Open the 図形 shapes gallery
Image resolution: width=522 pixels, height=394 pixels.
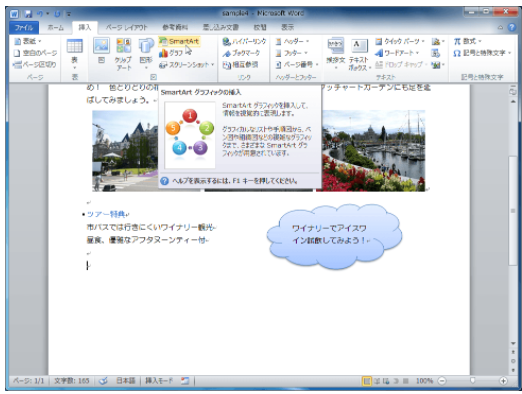coord(146,54)
